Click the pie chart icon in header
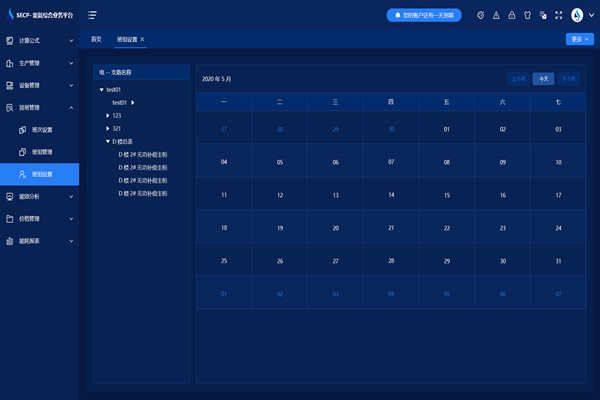This screenshot has height=400, width=600. [x=481, y=15]
